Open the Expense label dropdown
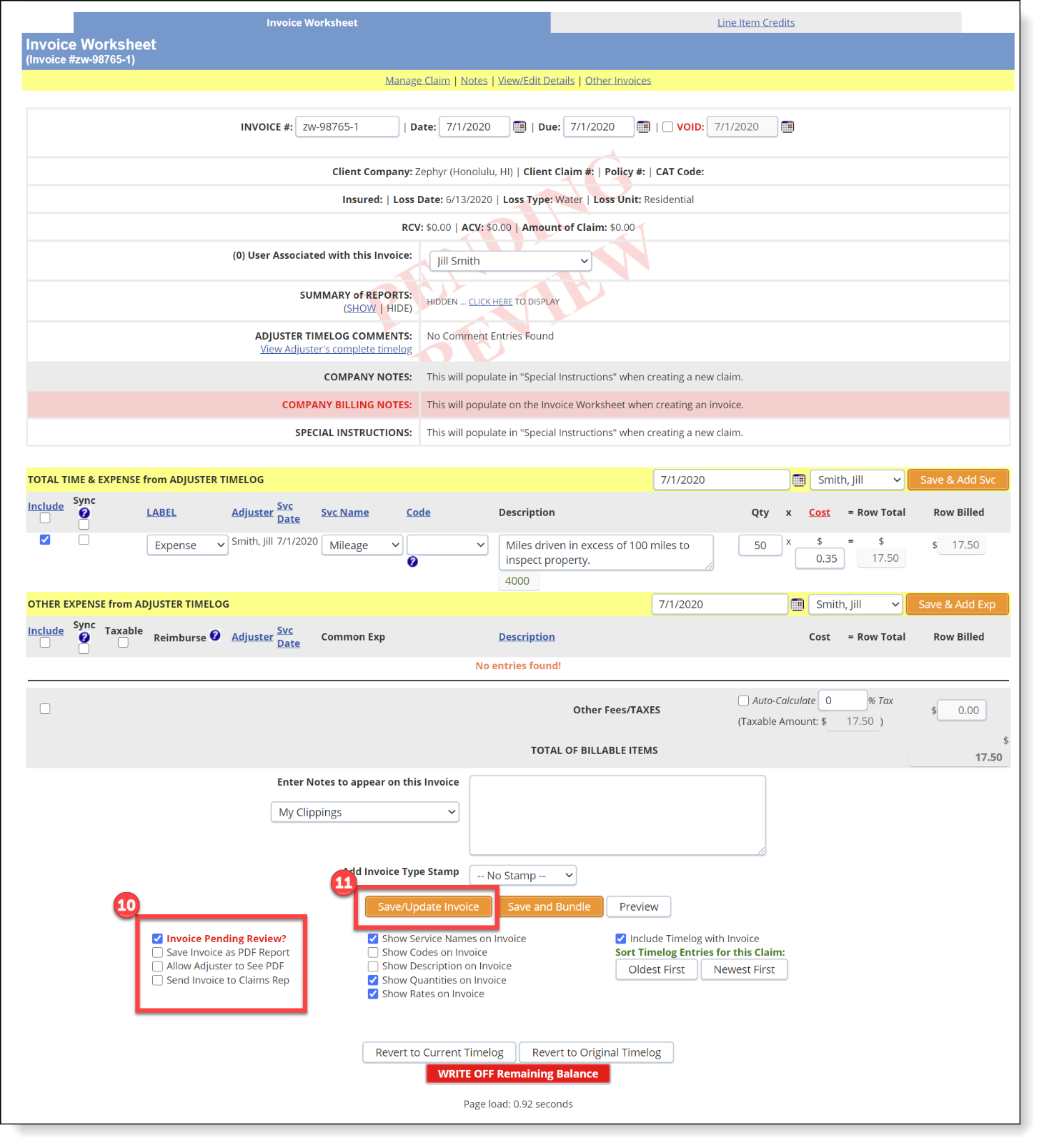 (187, 545)
